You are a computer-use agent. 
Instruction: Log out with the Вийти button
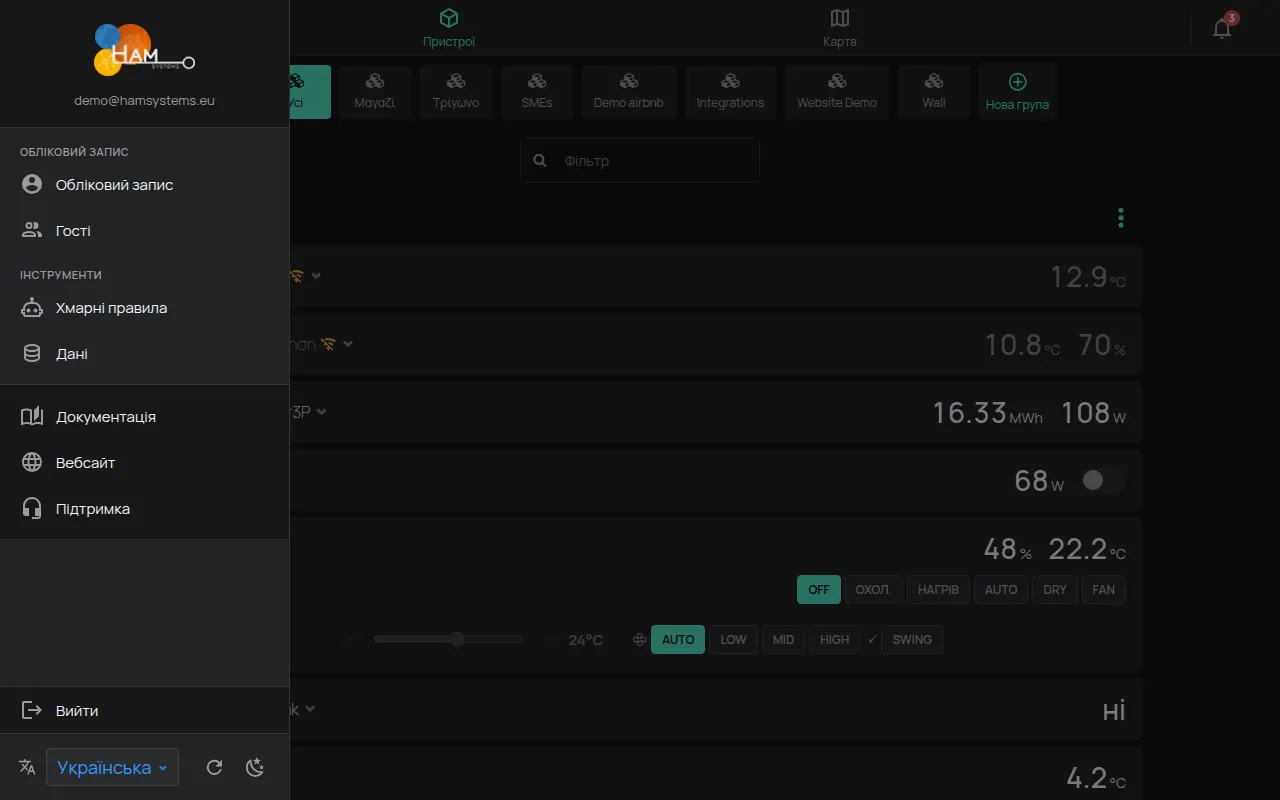144,711
